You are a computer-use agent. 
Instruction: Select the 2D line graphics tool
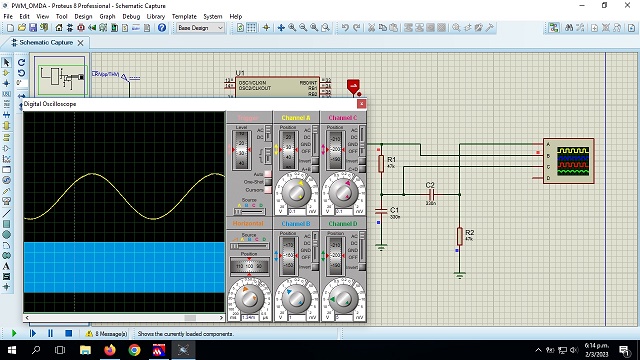coord(6,213)
